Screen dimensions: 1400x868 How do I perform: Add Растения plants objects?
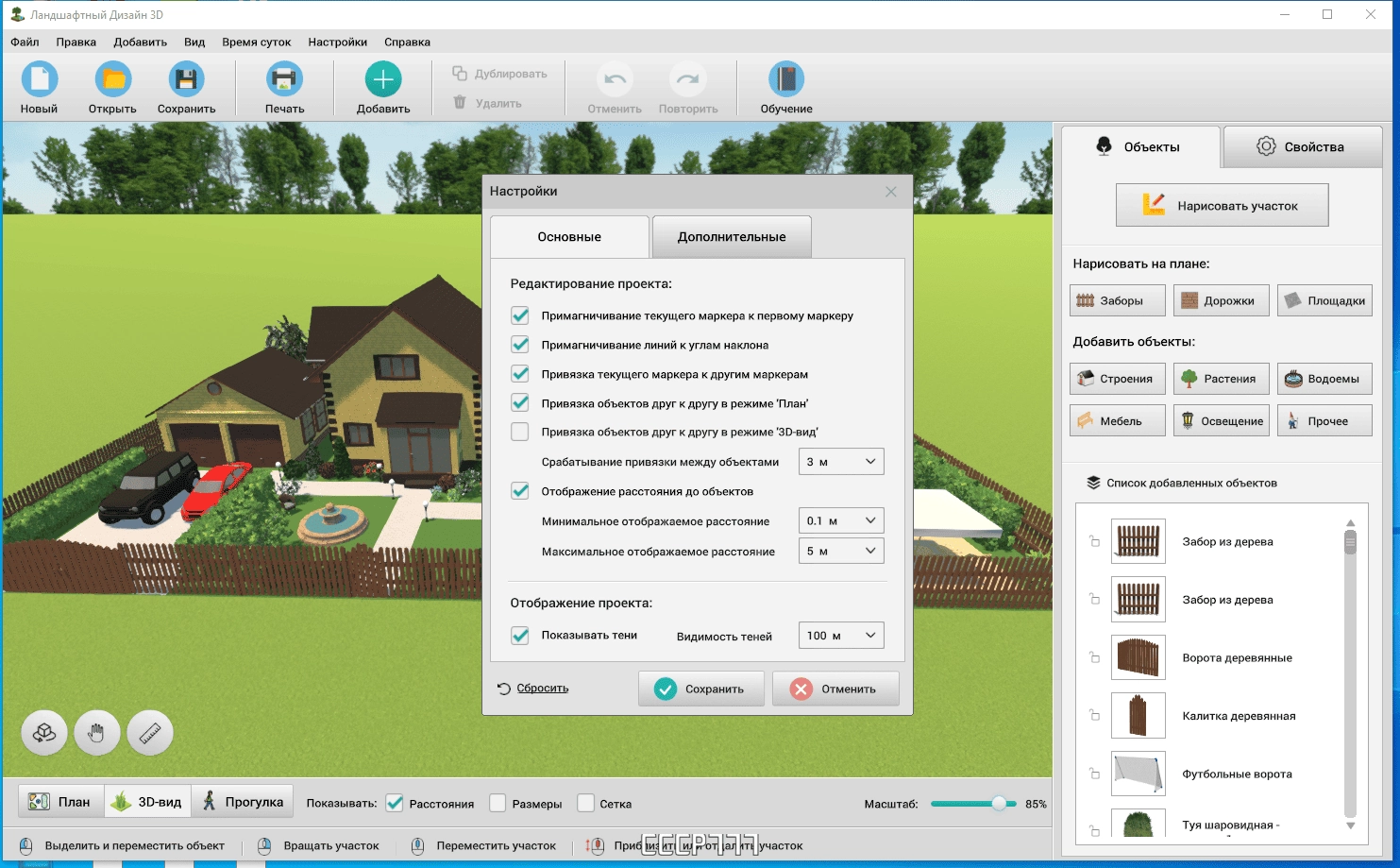(1222, 379)
